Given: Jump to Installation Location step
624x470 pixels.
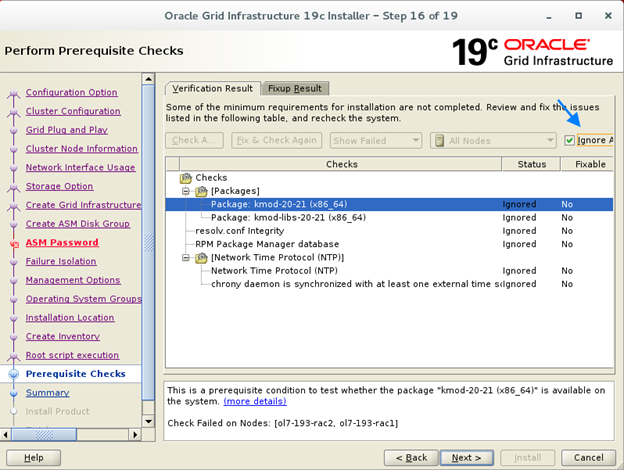Looking at the screenshot, I should [x=70, y=318].
